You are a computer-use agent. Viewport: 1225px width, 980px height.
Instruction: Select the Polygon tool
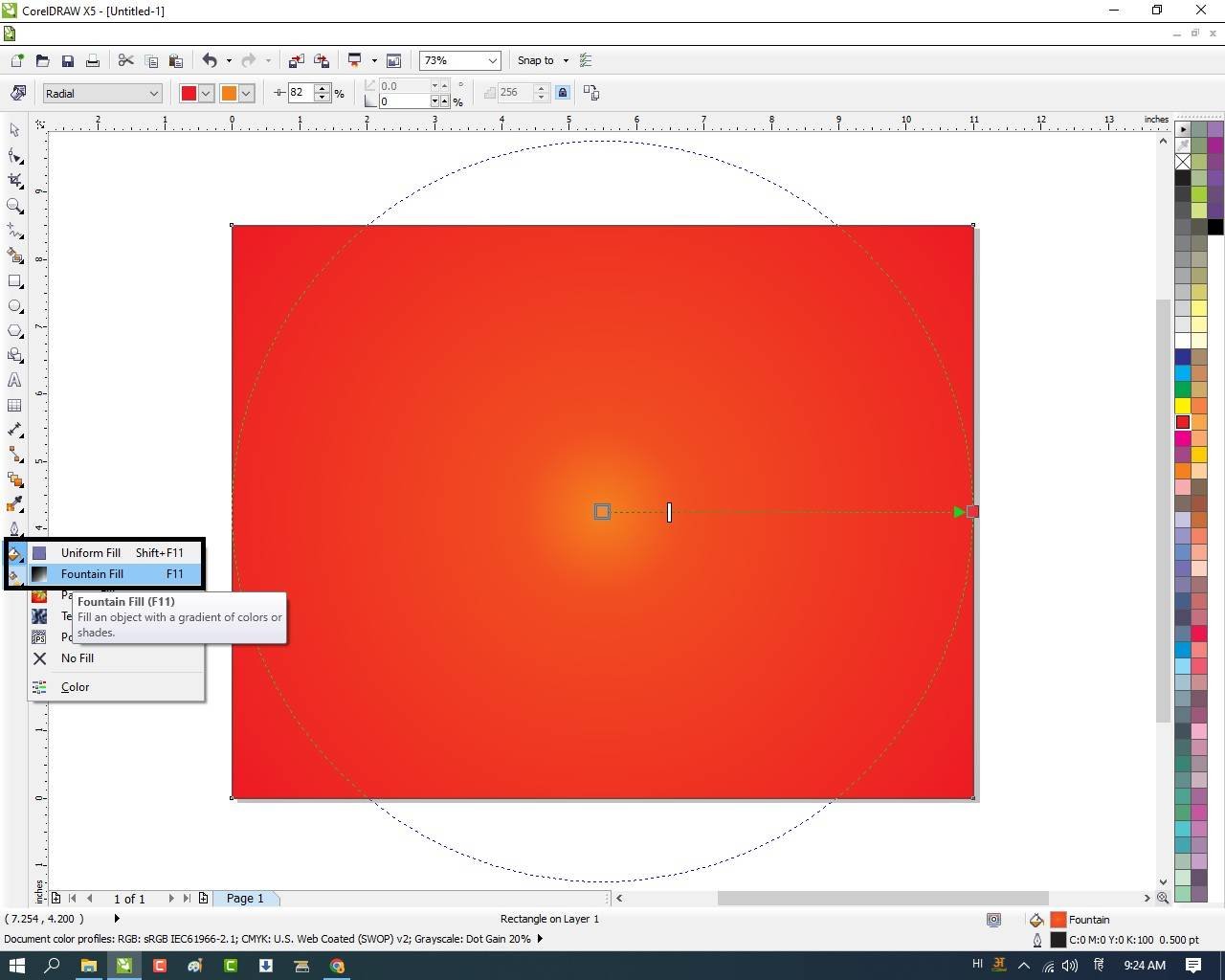(14, 331)
